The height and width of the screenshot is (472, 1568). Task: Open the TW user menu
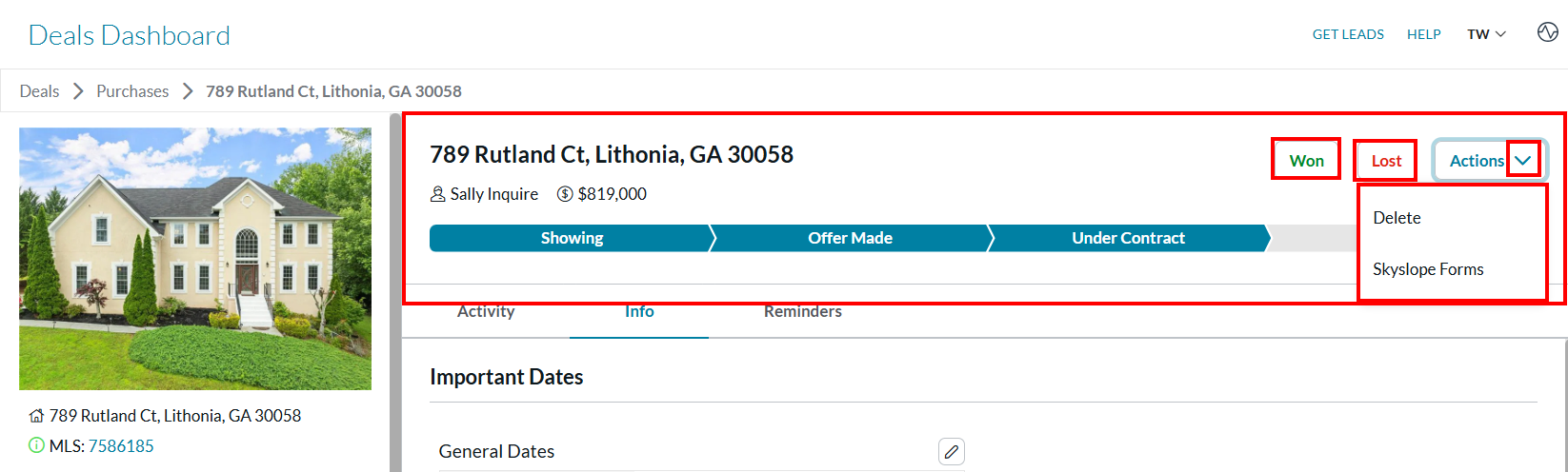(x=1486, y=34)
